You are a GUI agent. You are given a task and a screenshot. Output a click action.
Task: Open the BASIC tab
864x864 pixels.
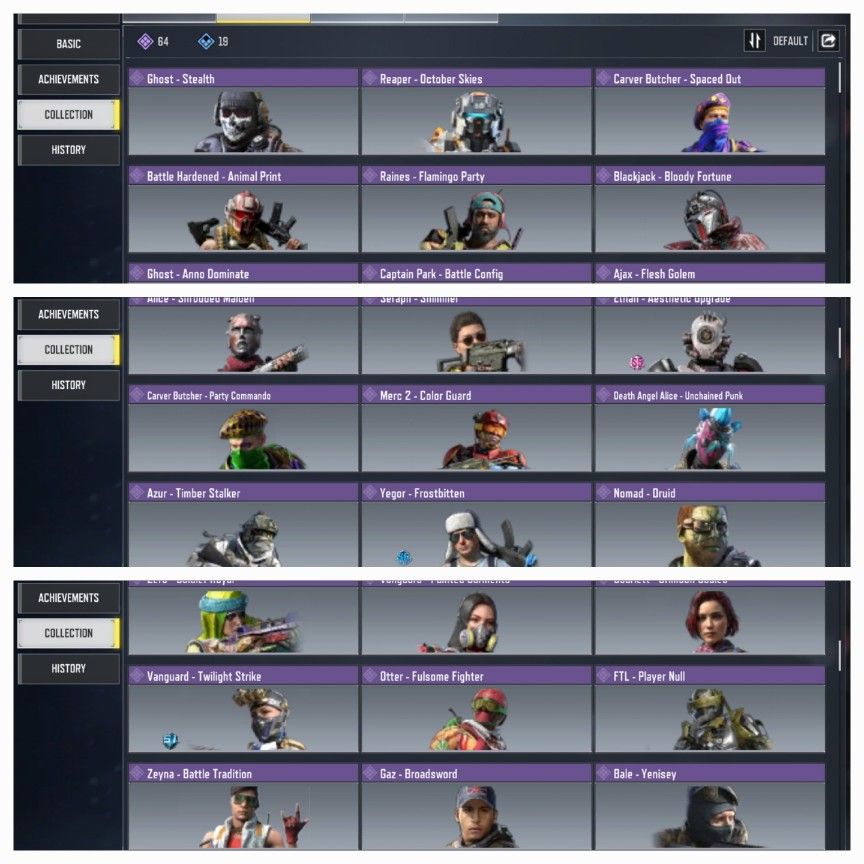coord(68,44)
